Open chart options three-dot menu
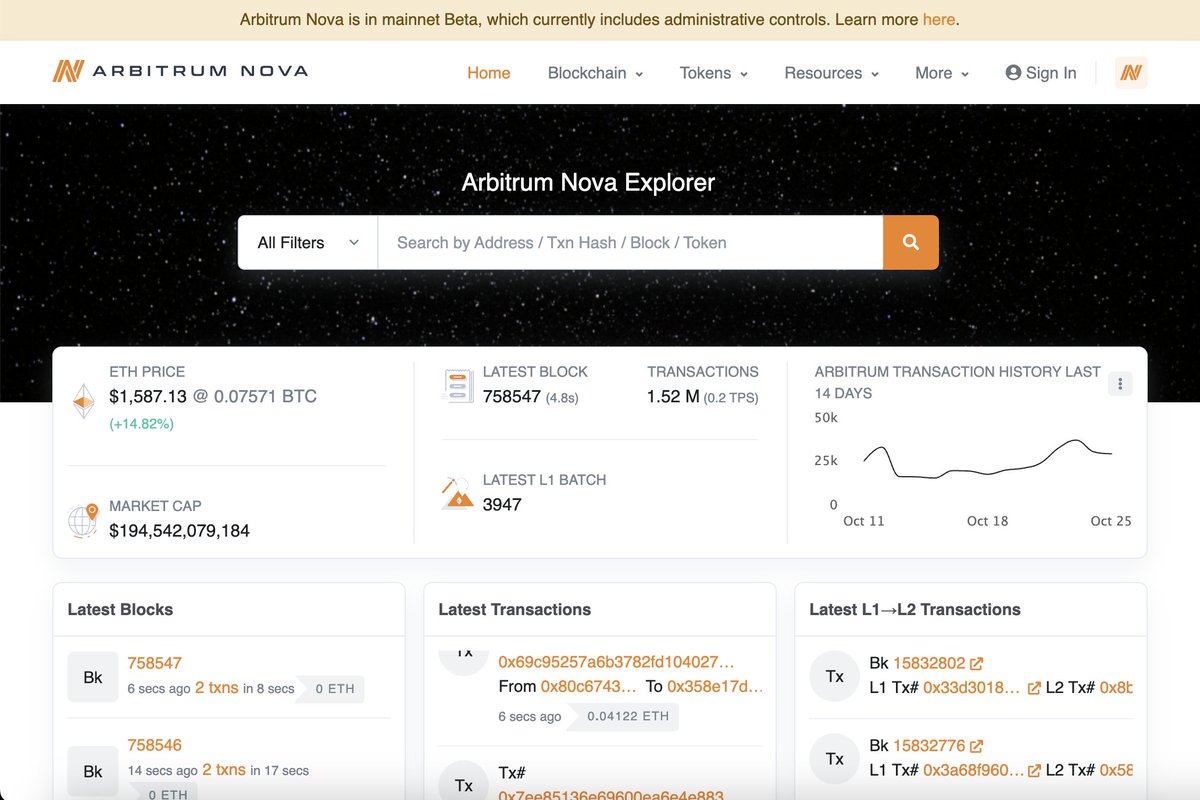Image resolution: width=1200 pixels, height=800 pixels. 1120,383
